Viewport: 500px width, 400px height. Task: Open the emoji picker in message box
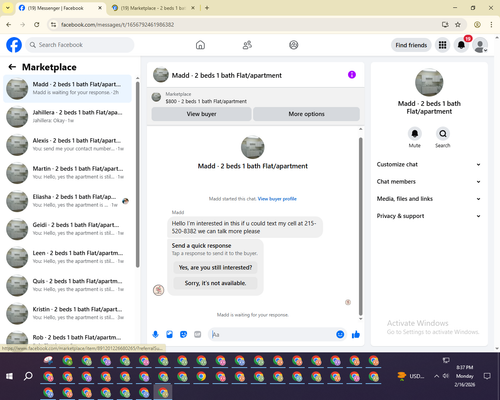(x=340, y=334)
